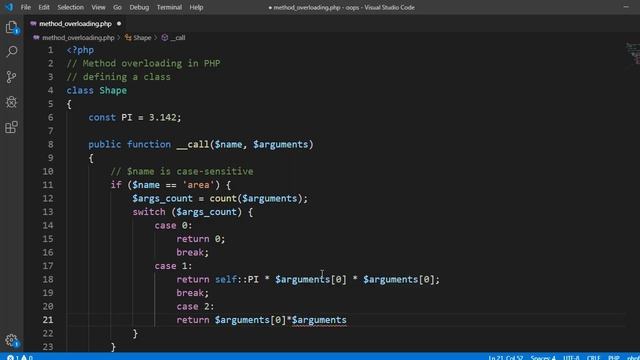Click 'break;' on line 19
Viewport: 640px width, 360px height.
coord(193,293)
